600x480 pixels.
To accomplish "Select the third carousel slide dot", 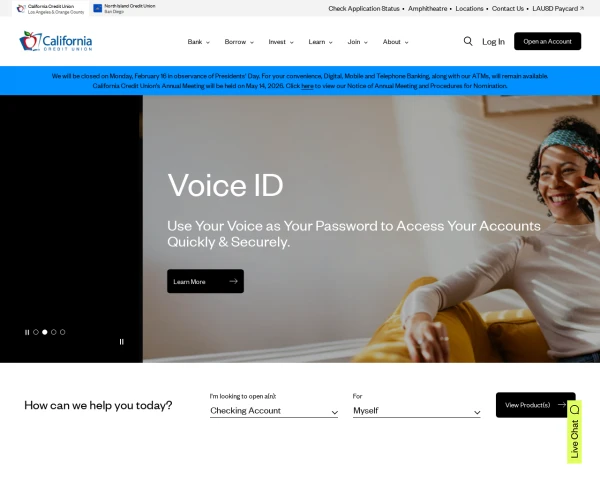I will point(54,332).
